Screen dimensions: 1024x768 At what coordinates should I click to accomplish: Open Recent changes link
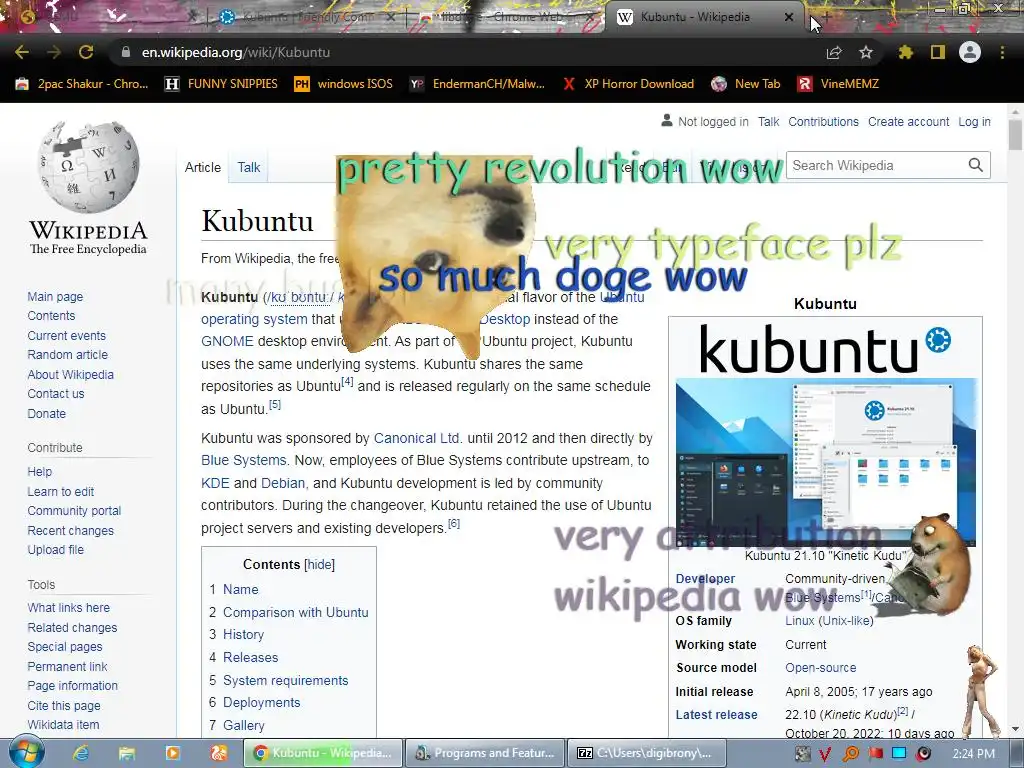tap(71, 530)
